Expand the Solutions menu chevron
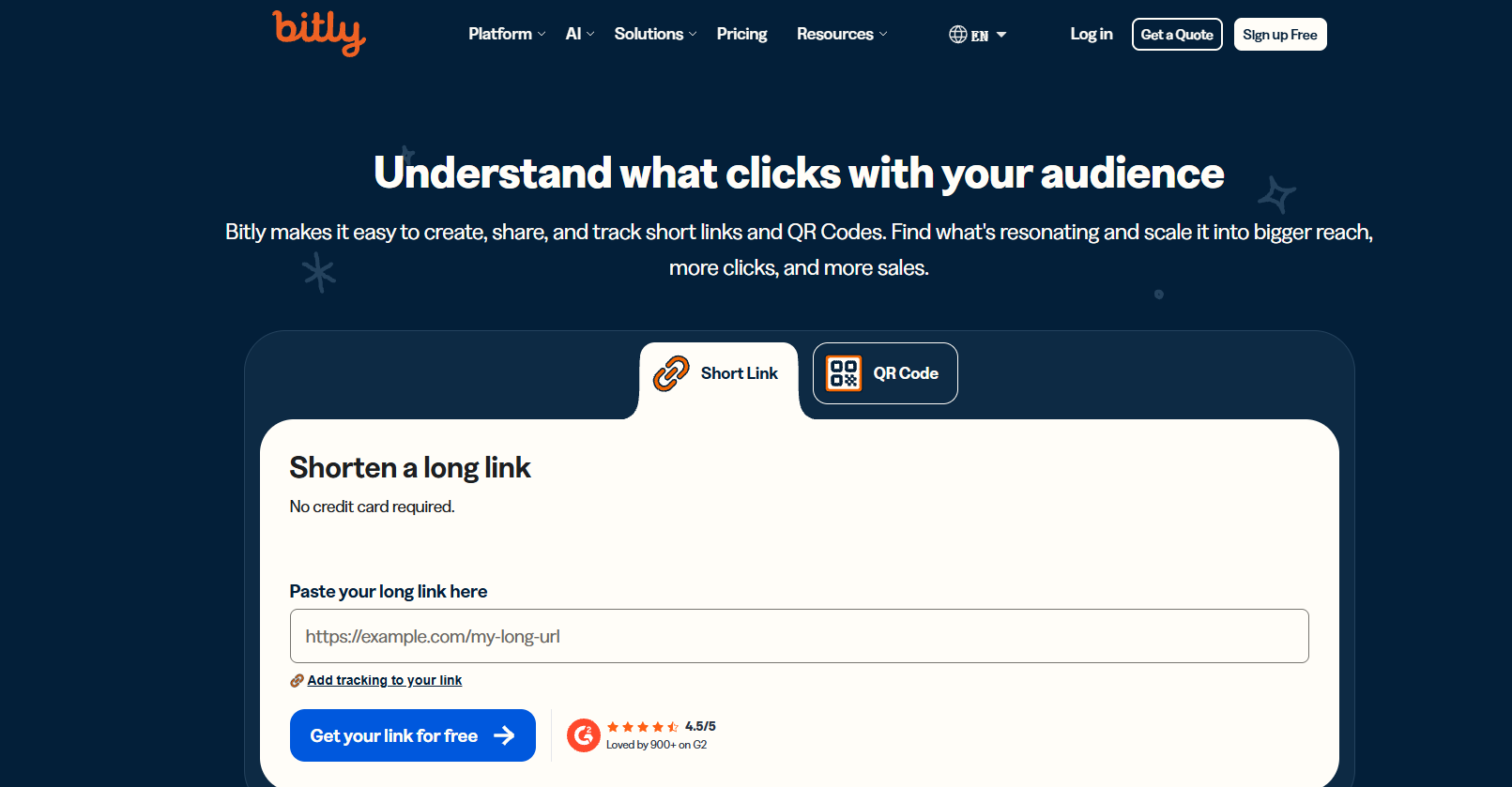The image size is (1512, 787). tap(693, 35)
